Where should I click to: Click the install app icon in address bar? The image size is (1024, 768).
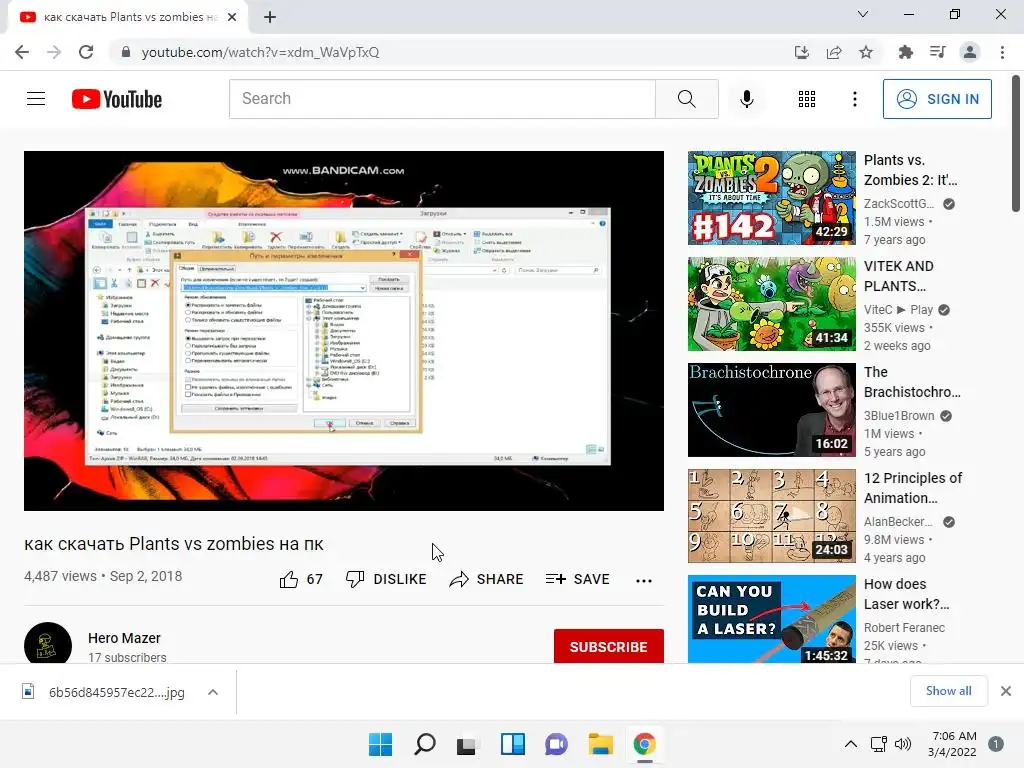(x=802, y=52)
